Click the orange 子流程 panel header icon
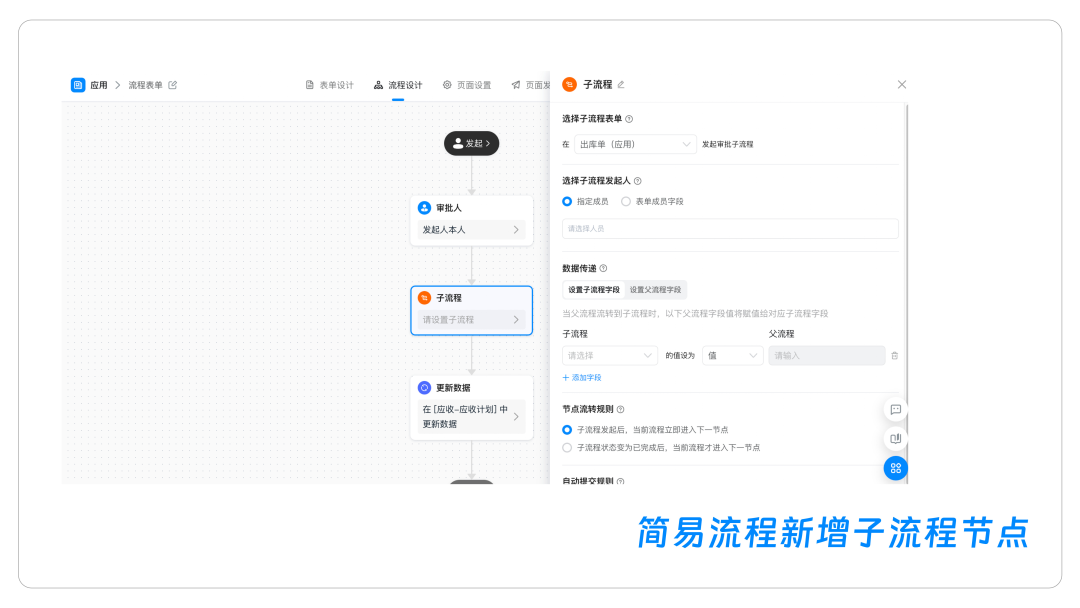Viewport: 1080px width, 608px height. [x=570, y=84]
